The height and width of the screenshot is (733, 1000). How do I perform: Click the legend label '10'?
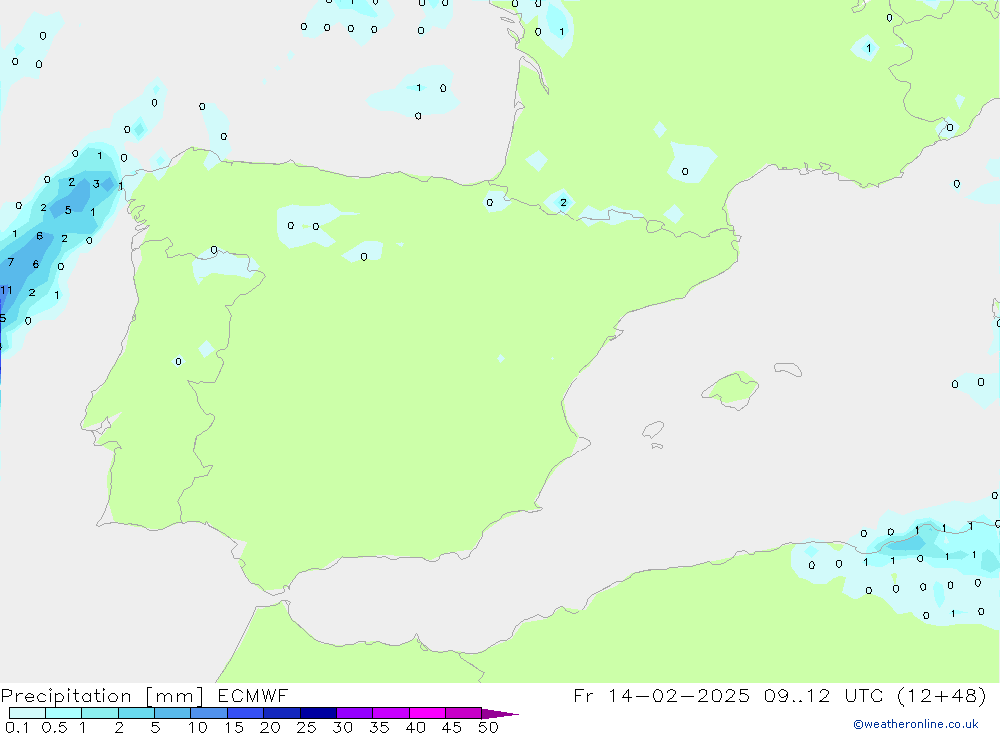click(198, 727)
